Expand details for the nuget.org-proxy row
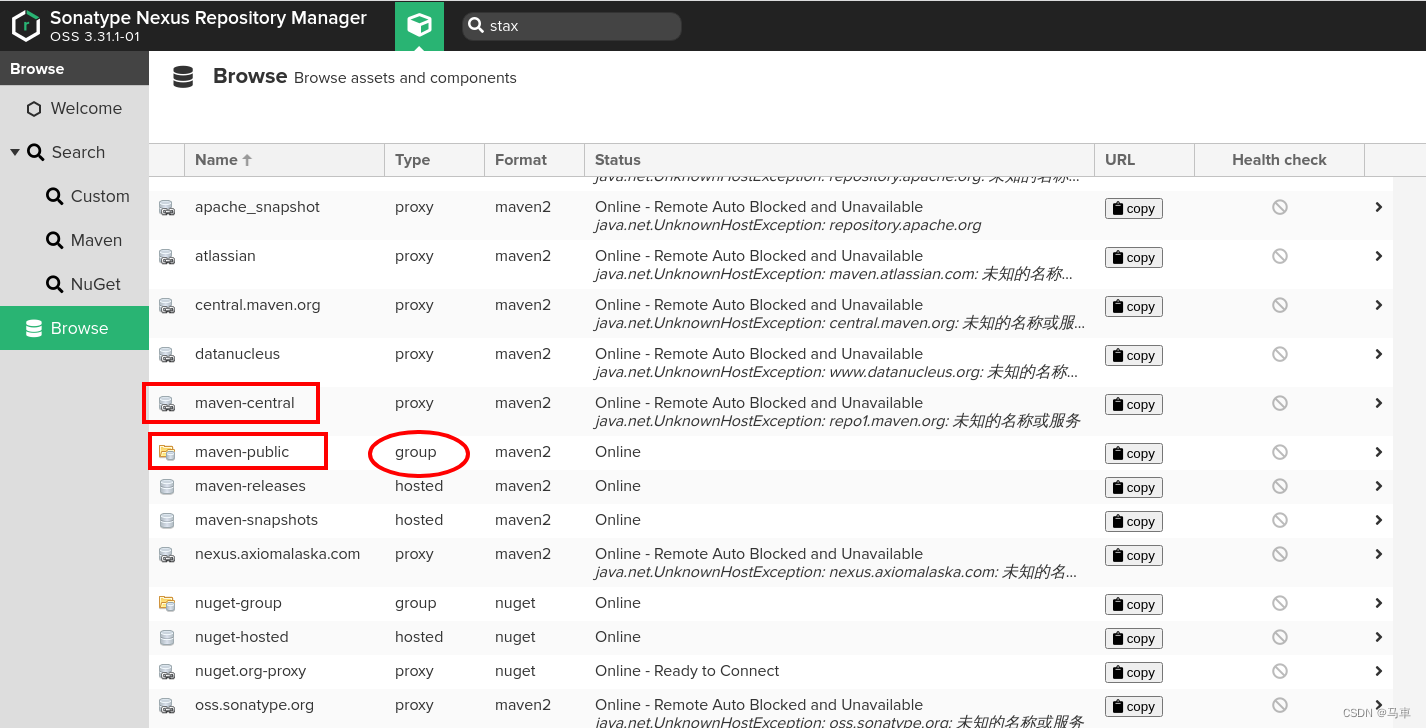Screen dimensions: 1426x728 pos(1378,671)
